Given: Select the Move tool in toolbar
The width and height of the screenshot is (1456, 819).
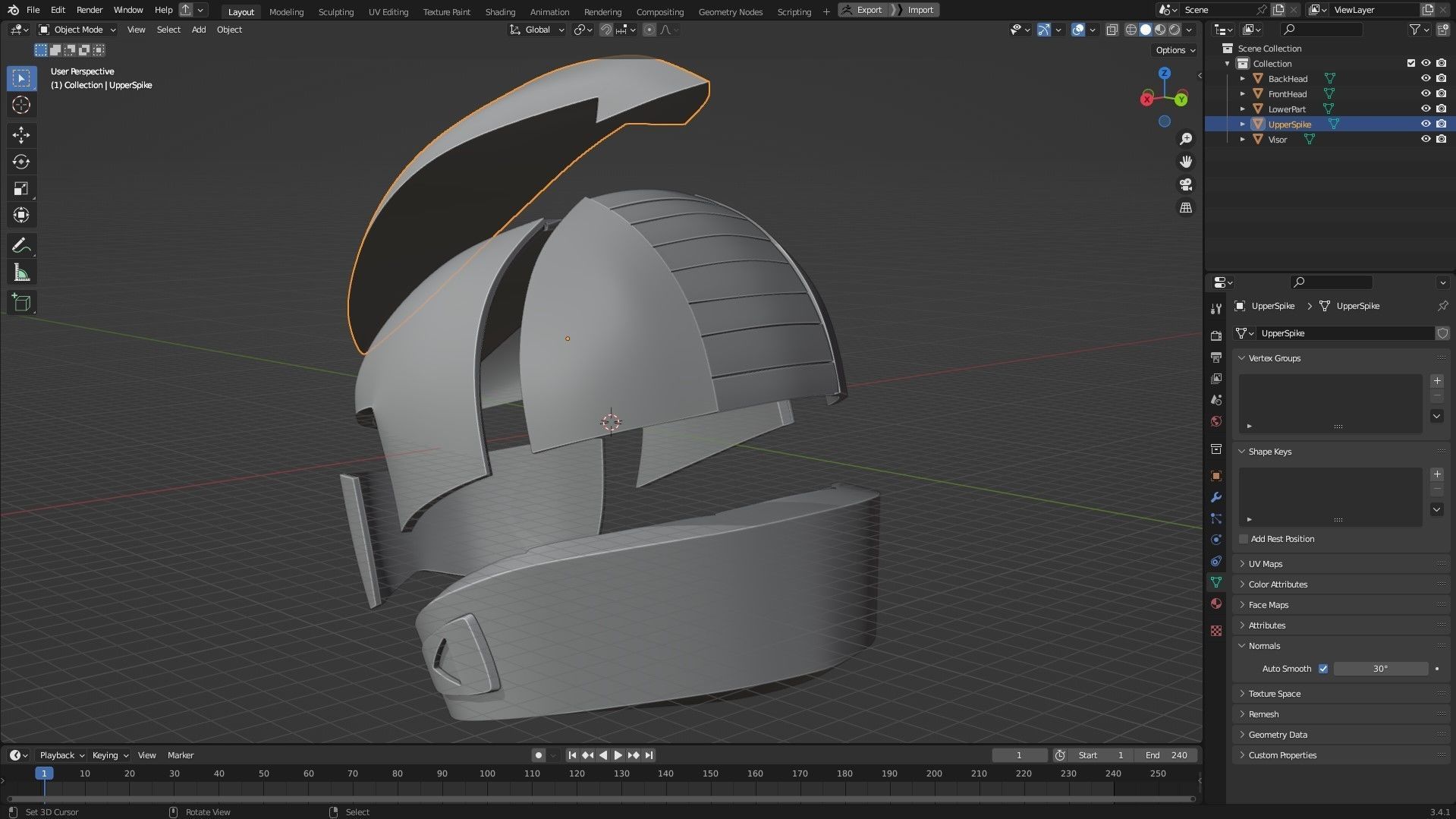Looking at the screenshot, I should click(x=21, y=135).
